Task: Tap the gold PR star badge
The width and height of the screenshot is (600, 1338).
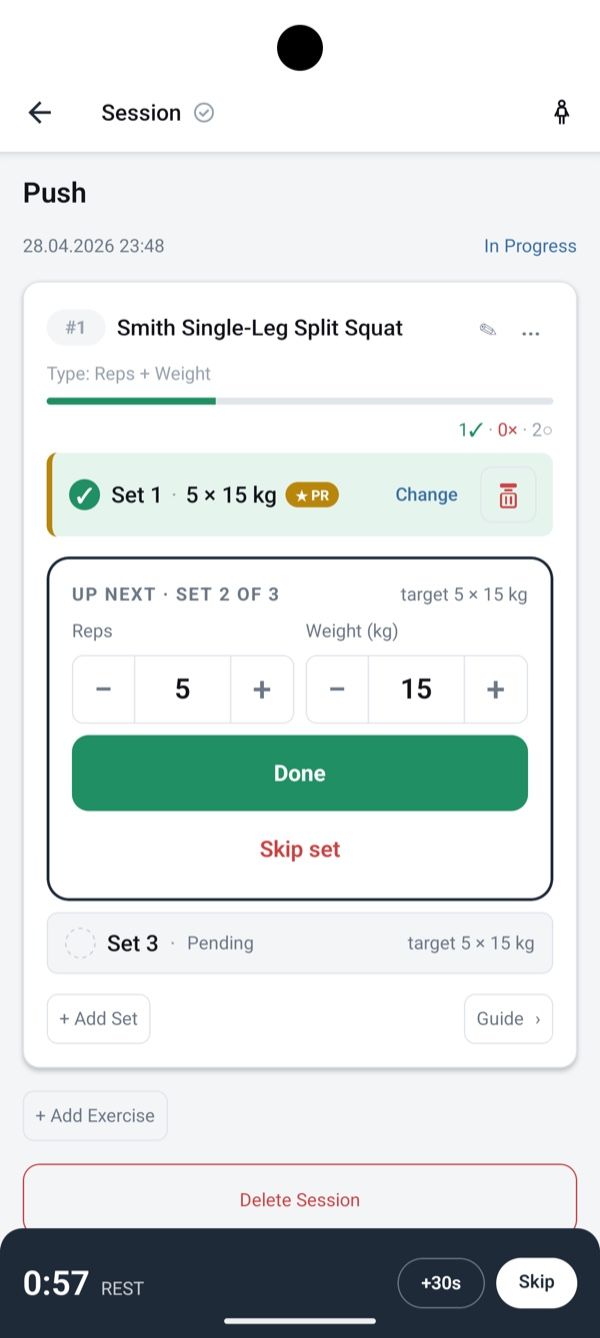Action: 312,495
